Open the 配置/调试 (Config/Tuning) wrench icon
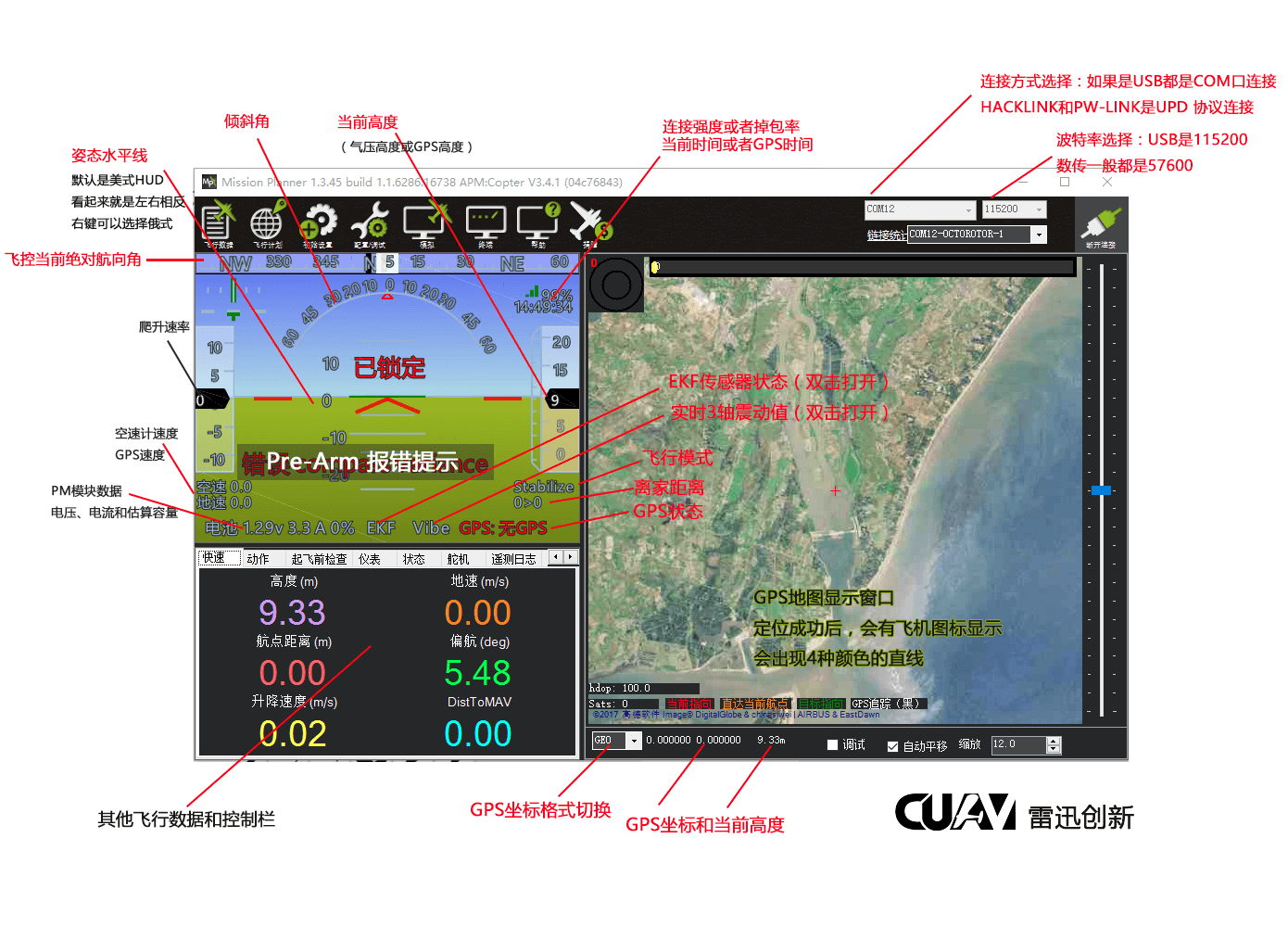This screenshot has width=1288, height=927. click(x=370, y=223)
